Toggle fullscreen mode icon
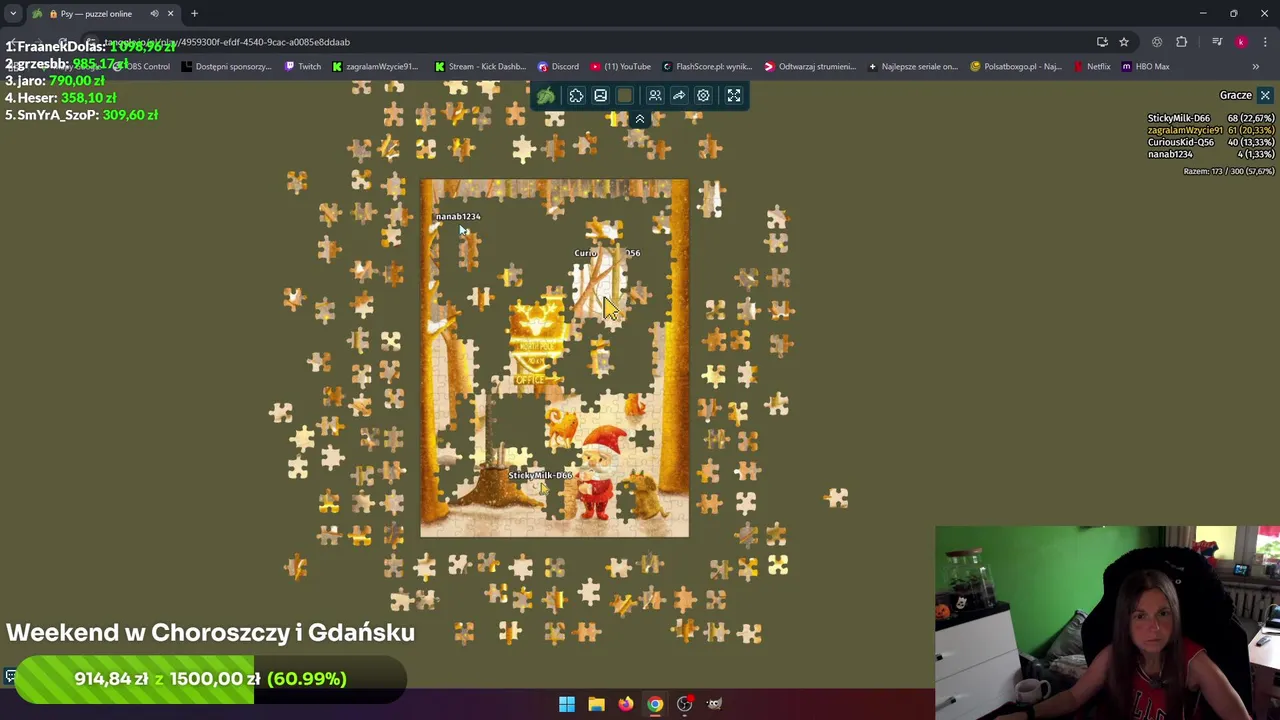 [x=733, y=96]
